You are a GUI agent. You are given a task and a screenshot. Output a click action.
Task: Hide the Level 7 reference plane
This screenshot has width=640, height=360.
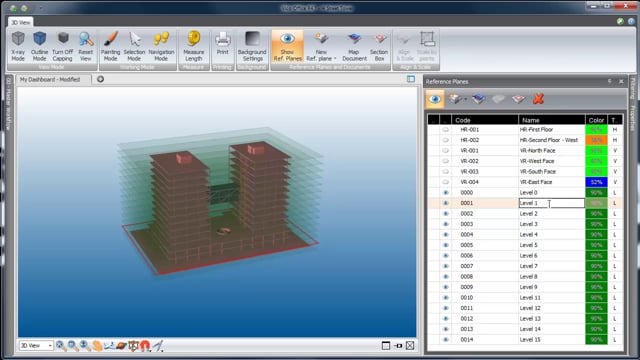coord(446,266)
